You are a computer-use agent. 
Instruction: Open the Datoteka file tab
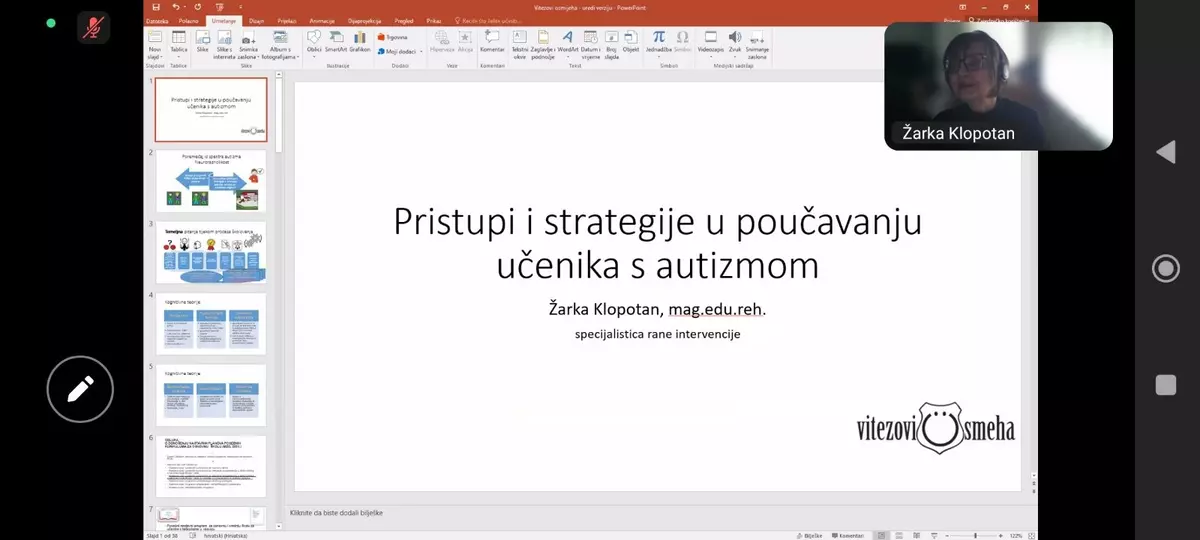(157, 20)
